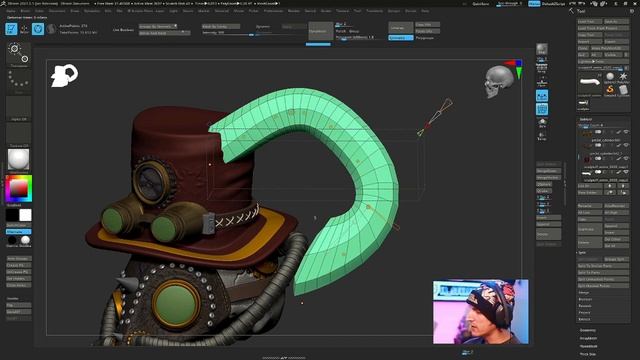640x360 pixels.
Task: Open the Preferences menu
Action: pos(273,11)
